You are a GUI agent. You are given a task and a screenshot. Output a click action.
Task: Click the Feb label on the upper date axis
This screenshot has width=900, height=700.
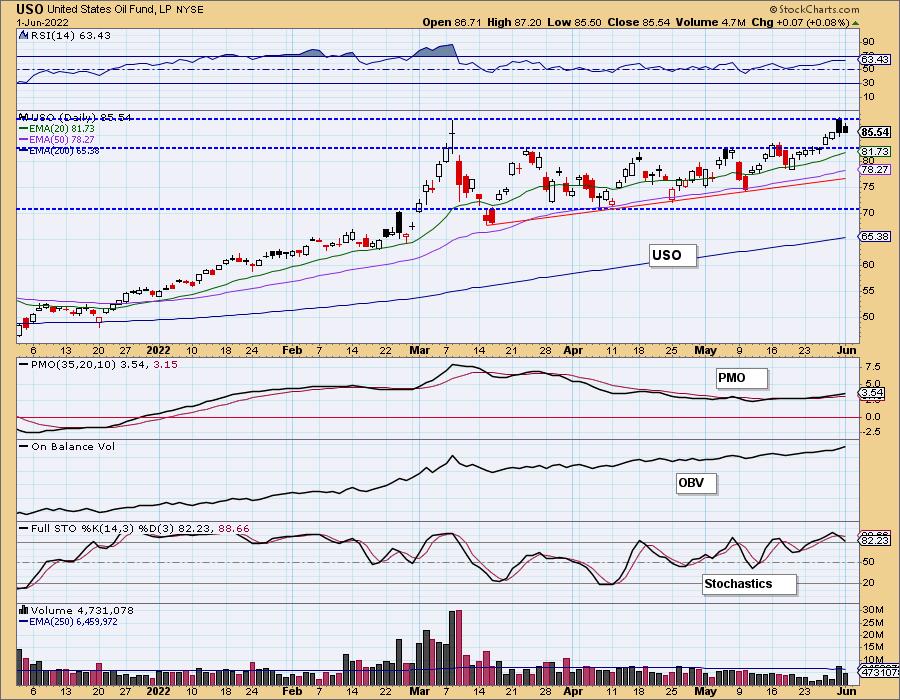coord(292,351)
